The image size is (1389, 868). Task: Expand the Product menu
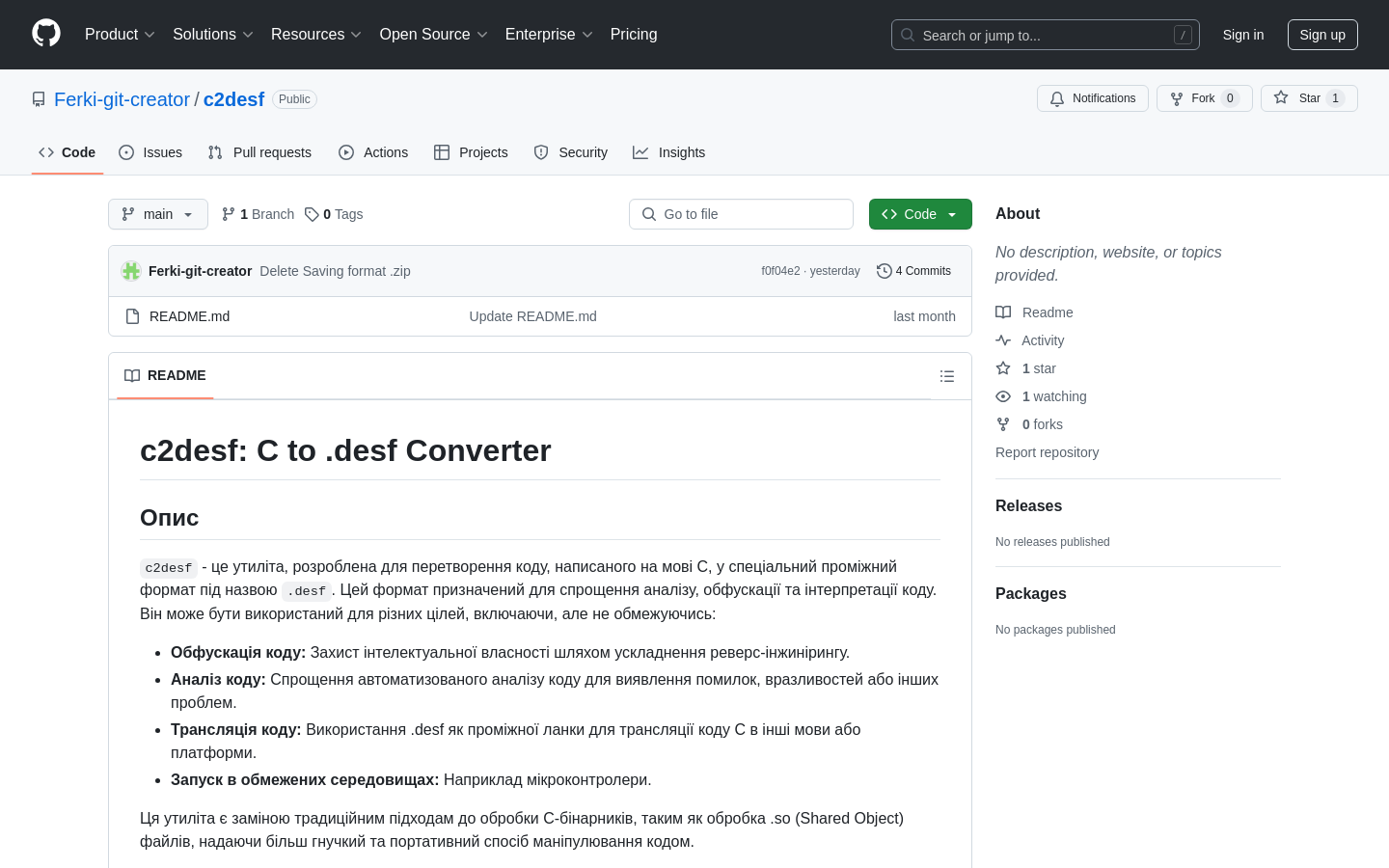pos(120,35)
